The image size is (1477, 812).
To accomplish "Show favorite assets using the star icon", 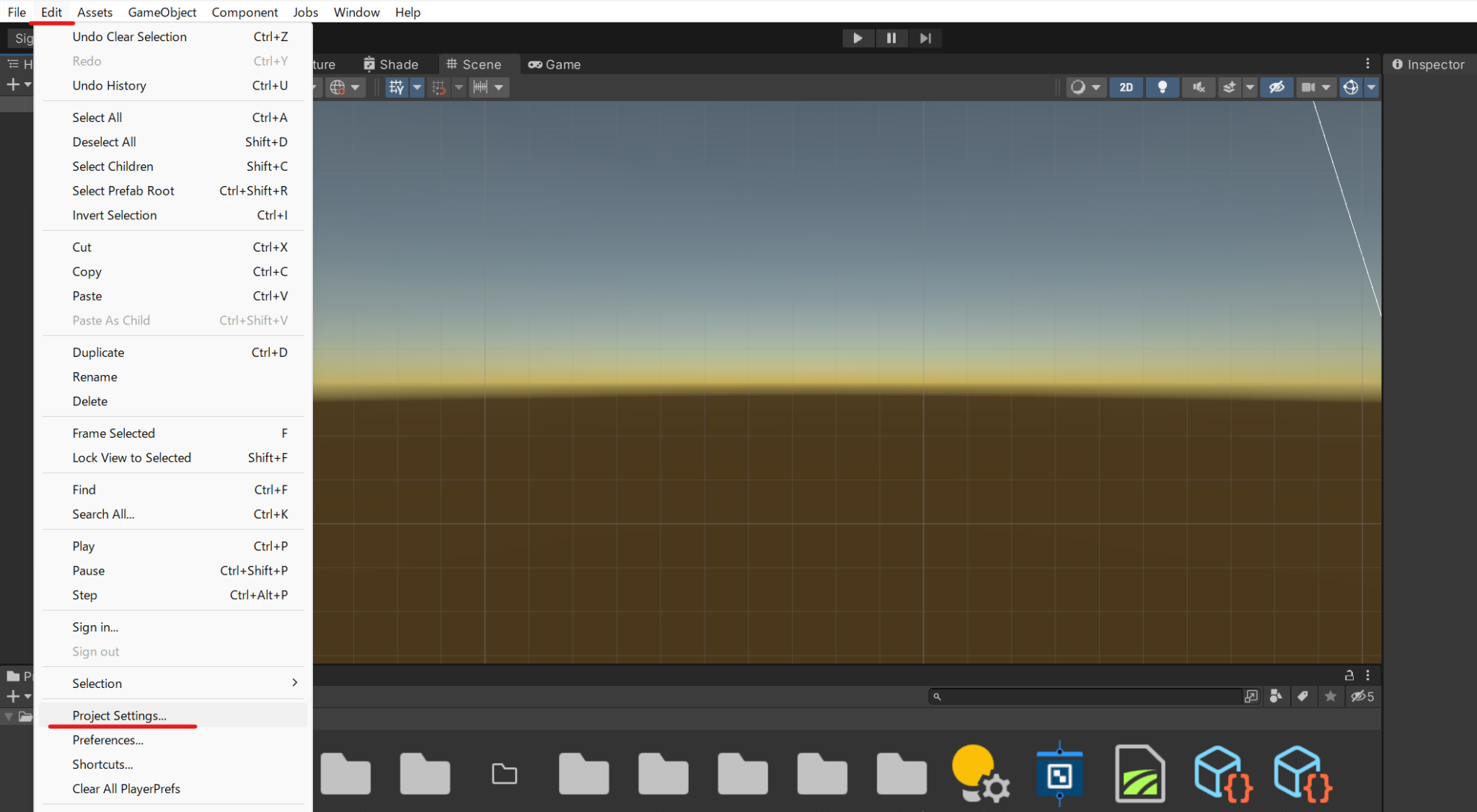I will coord(1331,697).
